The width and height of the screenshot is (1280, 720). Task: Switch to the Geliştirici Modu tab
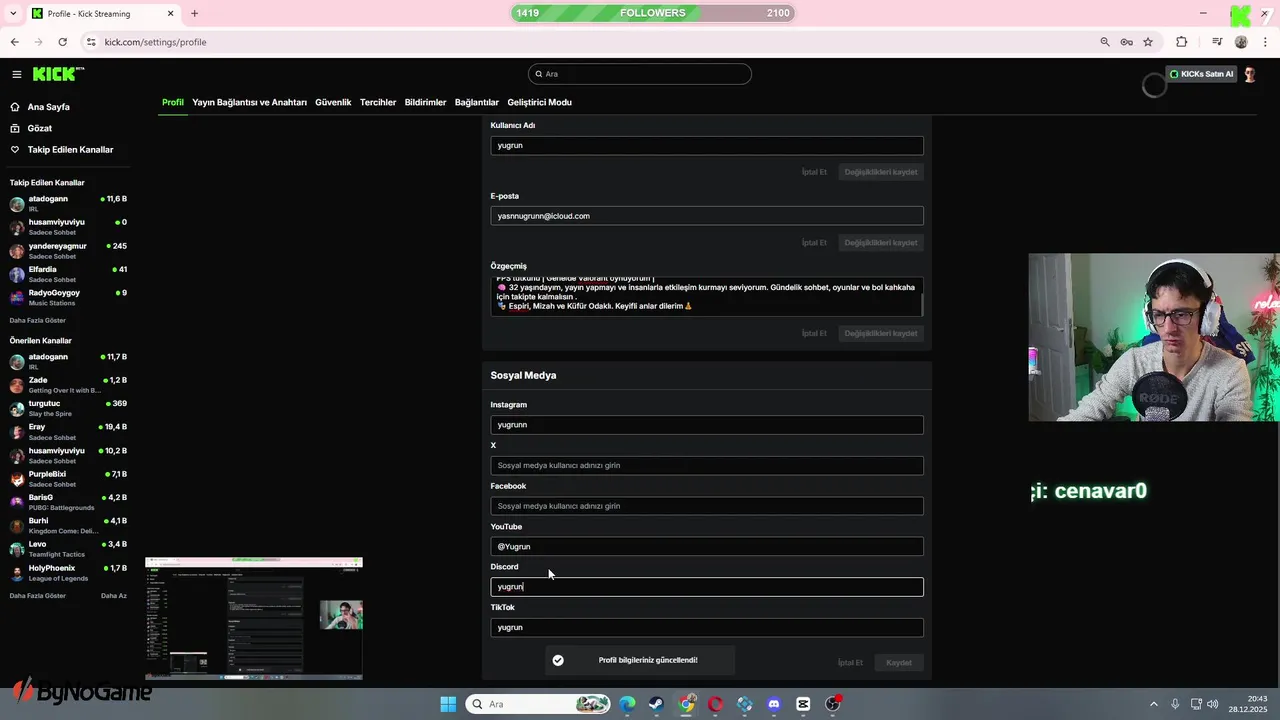(539, 102)
